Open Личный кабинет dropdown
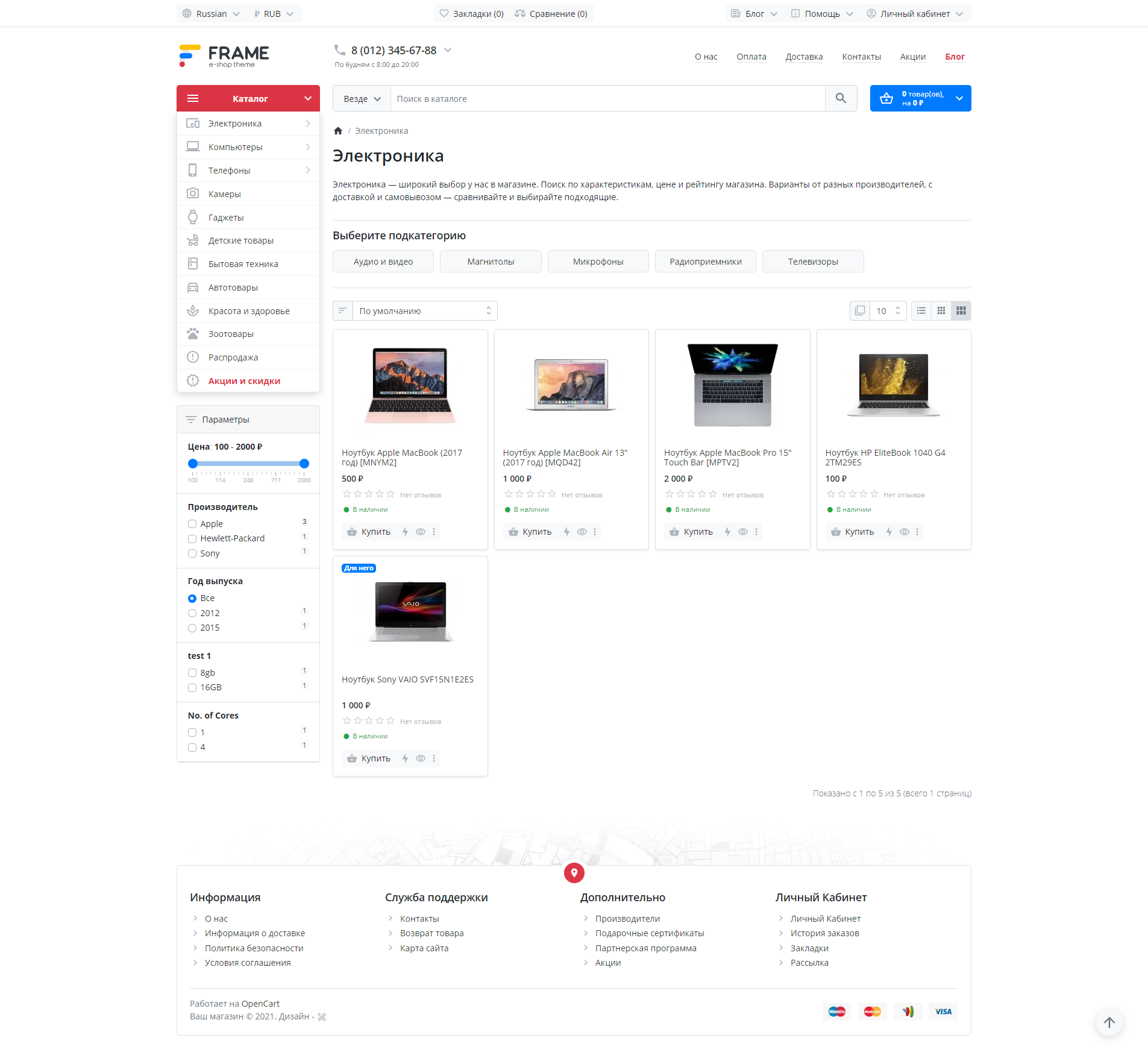The image size is (1148, 1061). [915, 13]
